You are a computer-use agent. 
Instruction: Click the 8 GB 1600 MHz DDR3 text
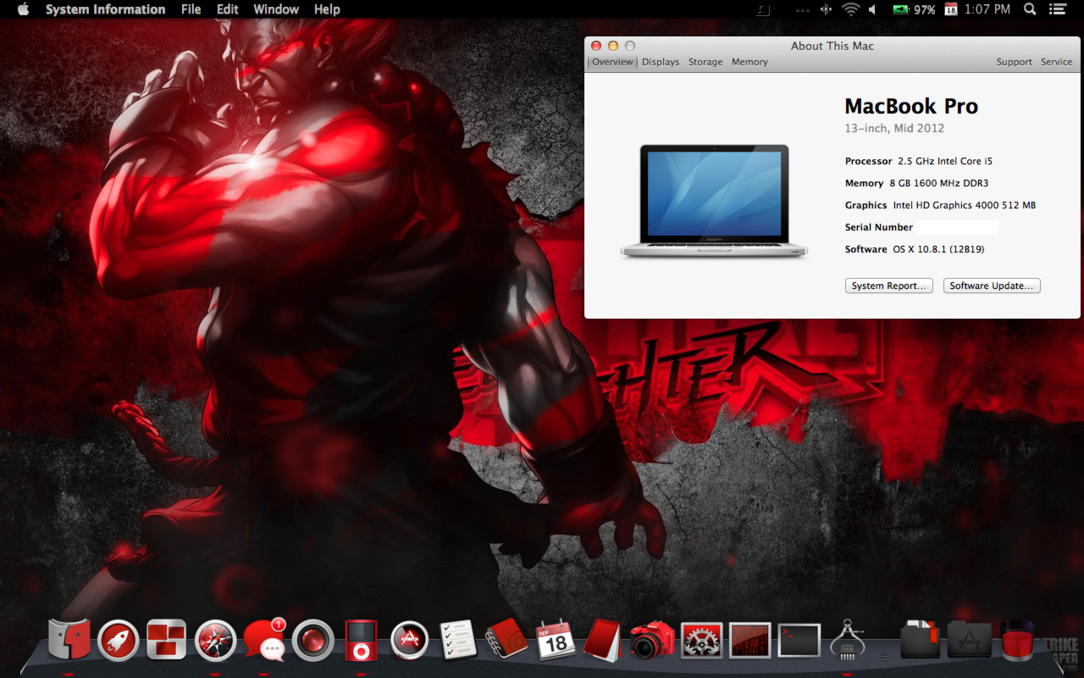939,183
